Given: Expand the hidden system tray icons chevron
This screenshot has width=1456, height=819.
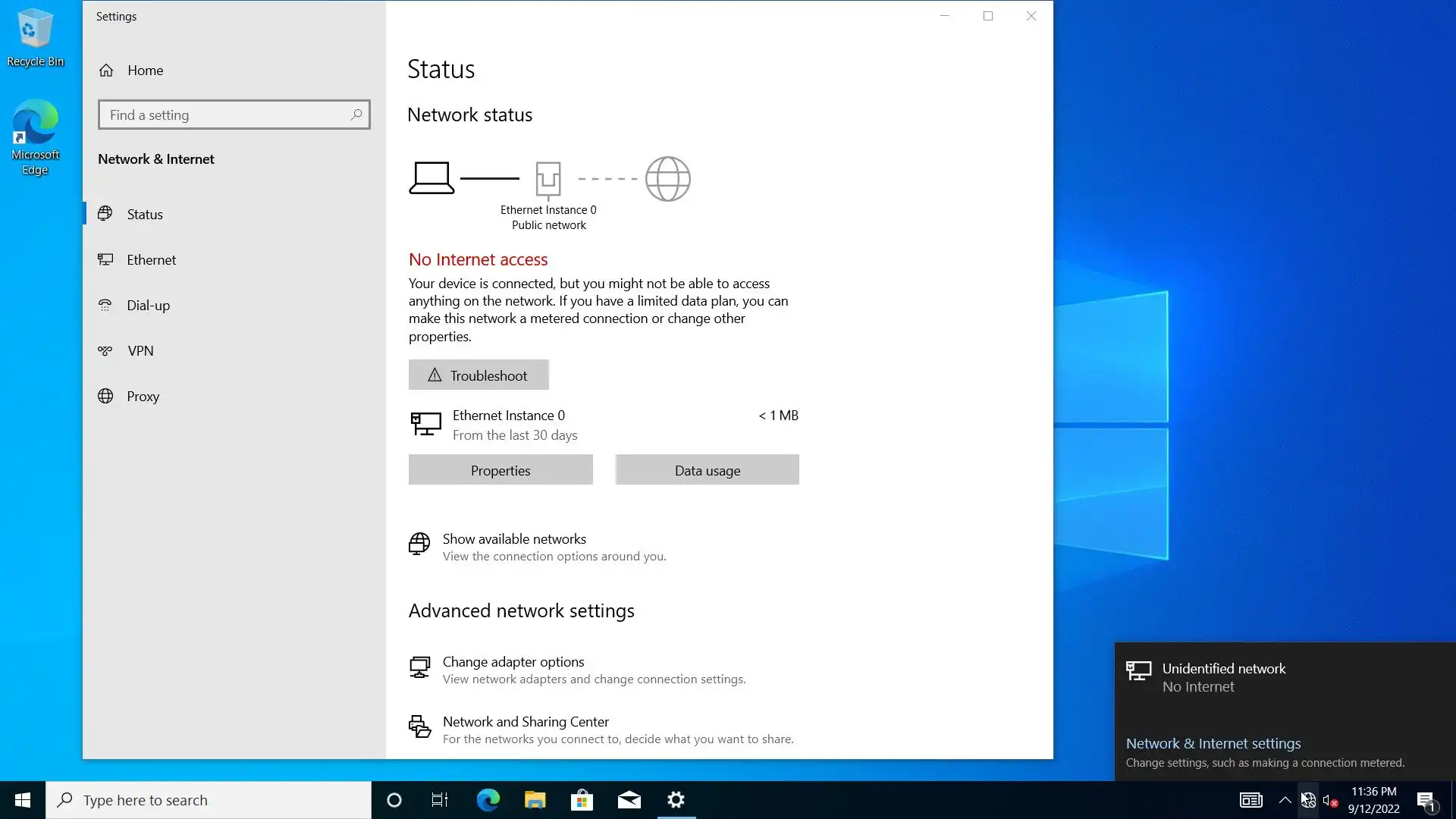Looking at the screenshot, I should coord(1285,800).
